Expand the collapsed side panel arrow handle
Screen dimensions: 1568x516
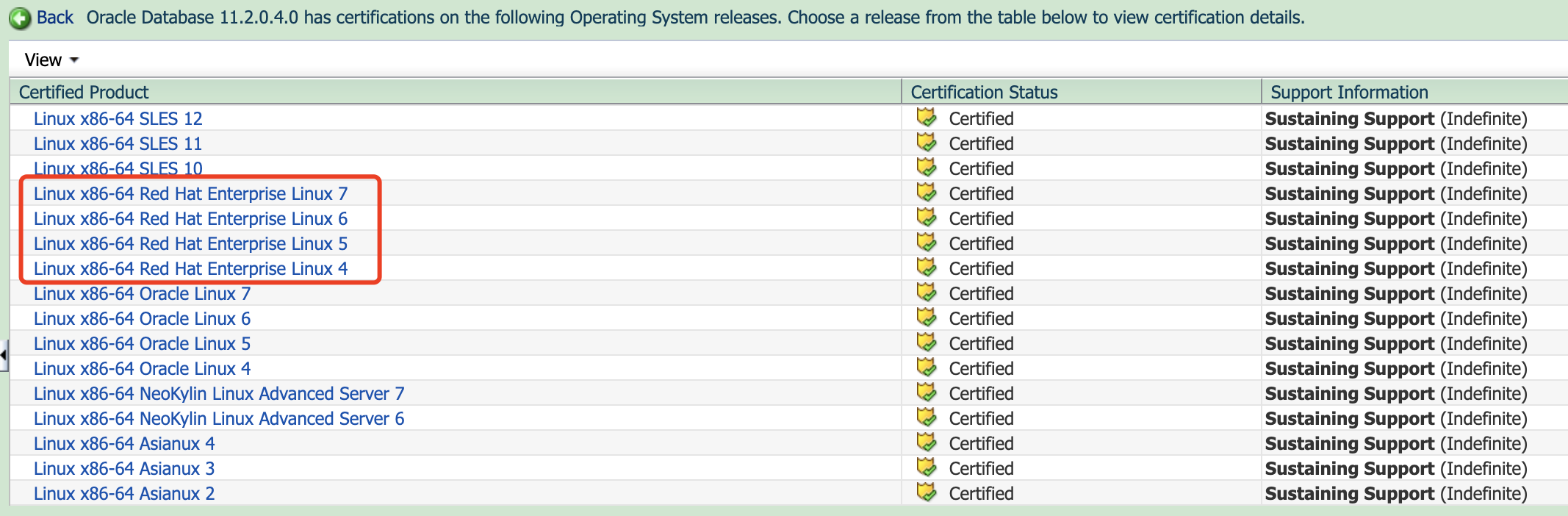4,356
